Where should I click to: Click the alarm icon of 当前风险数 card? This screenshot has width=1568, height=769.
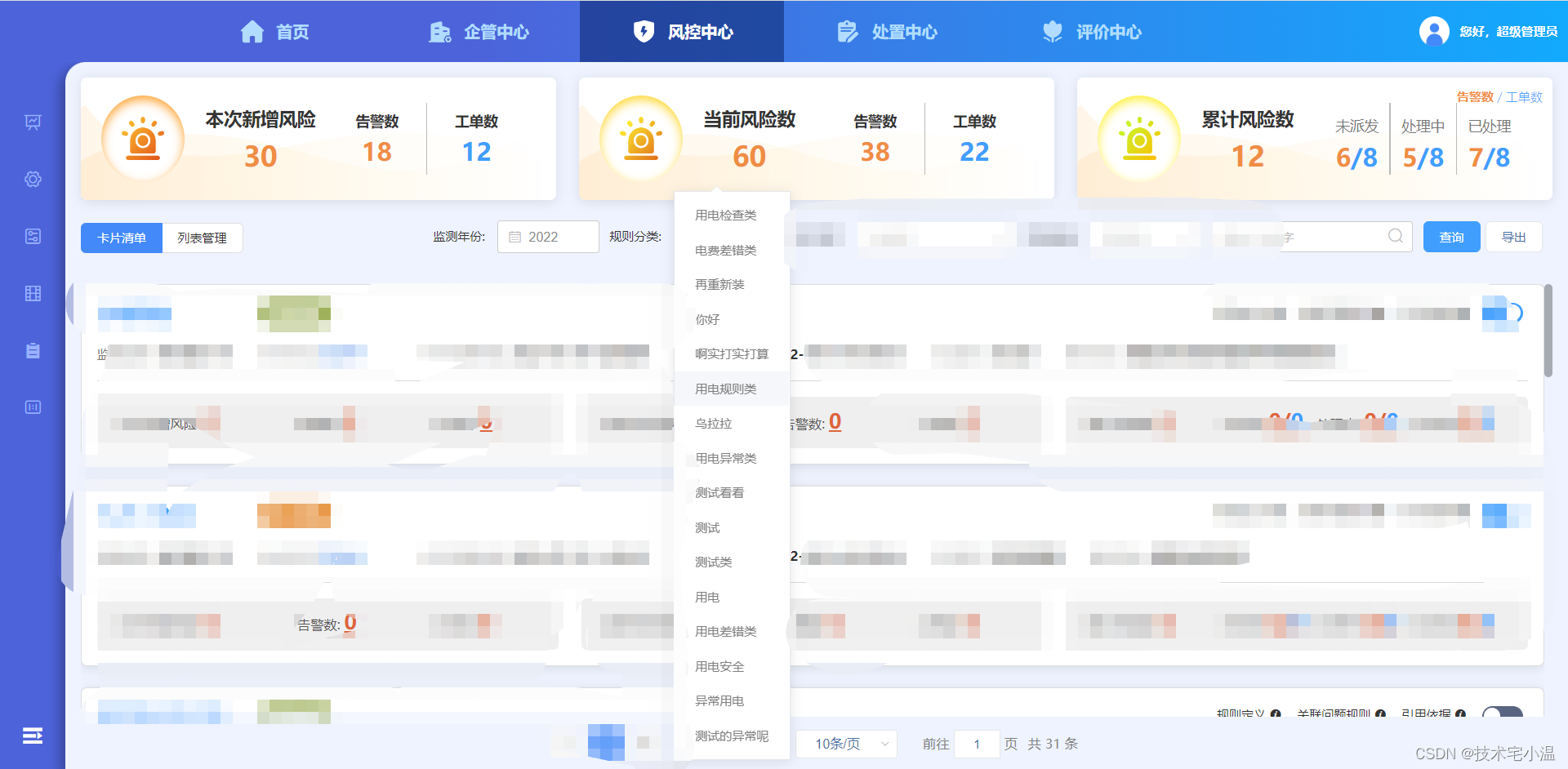641,138
